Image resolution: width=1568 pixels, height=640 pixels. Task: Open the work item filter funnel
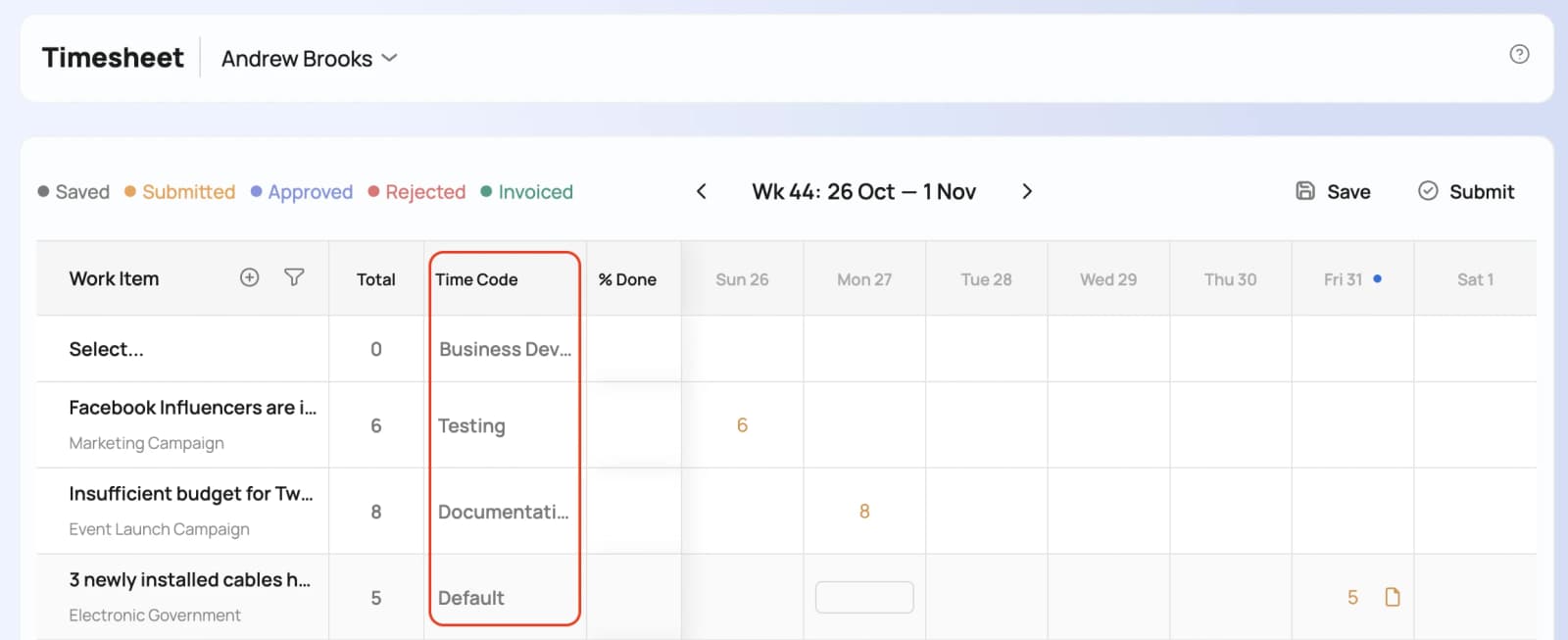tap(294, 277)
